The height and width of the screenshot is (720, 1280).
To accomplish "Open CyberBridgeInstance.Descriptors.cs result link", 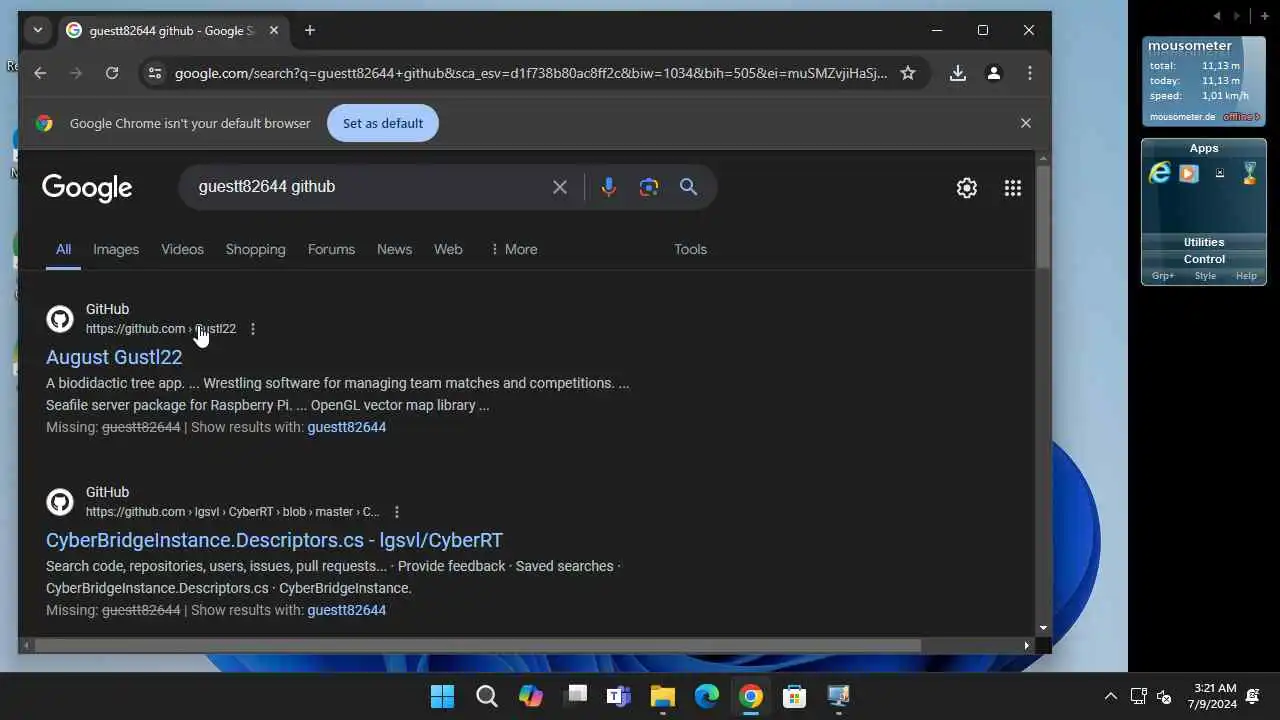I will (x=274, y=540).
